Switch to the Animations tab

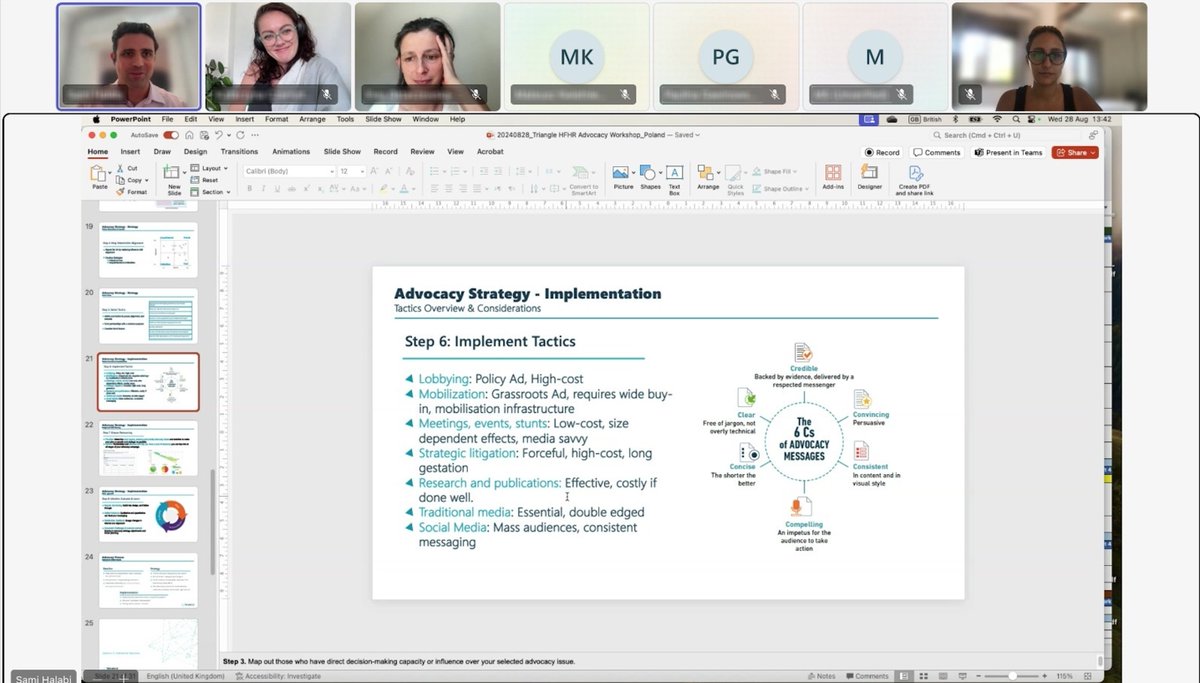click(x=291, y=151)
